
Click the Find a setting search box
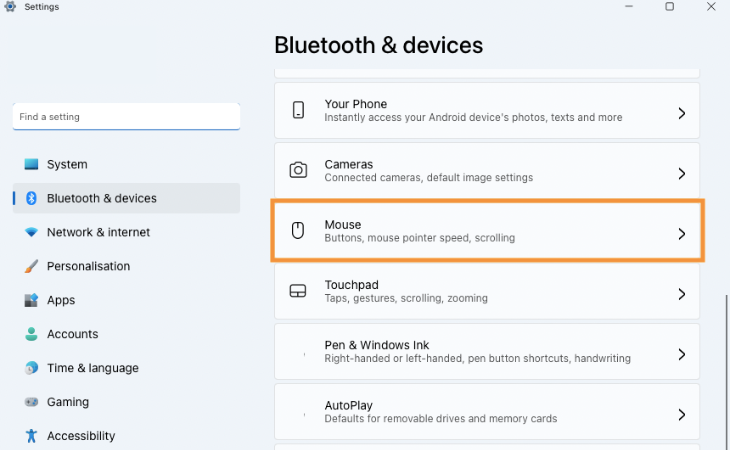pyautogui.click(x=126, y=116)
